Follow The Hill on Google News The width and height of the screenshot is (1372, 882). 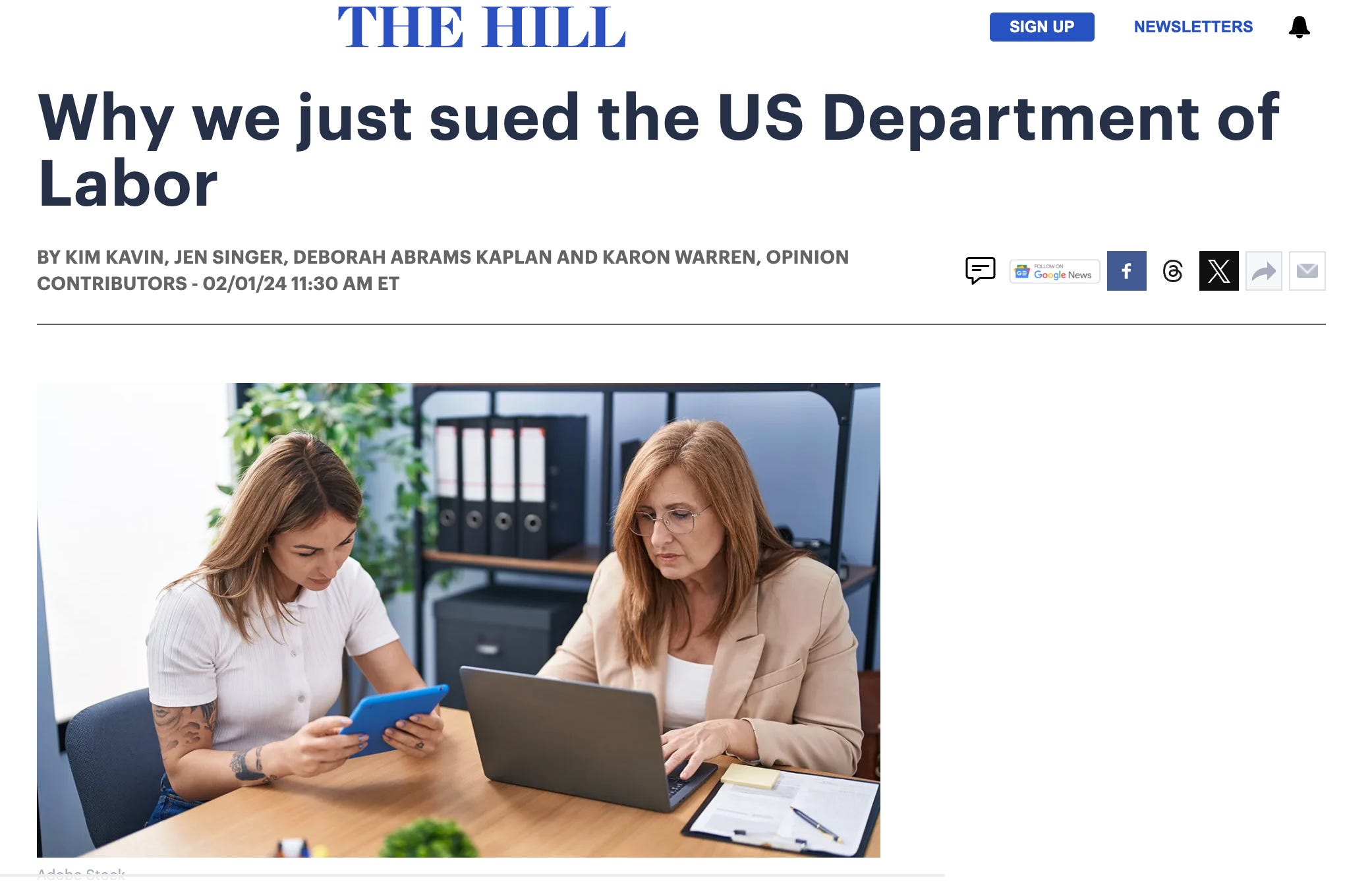point(1054,271)
